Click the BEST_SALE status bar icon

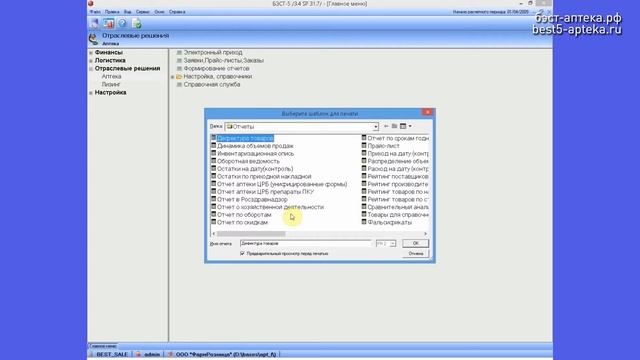(x=91, y=354)
